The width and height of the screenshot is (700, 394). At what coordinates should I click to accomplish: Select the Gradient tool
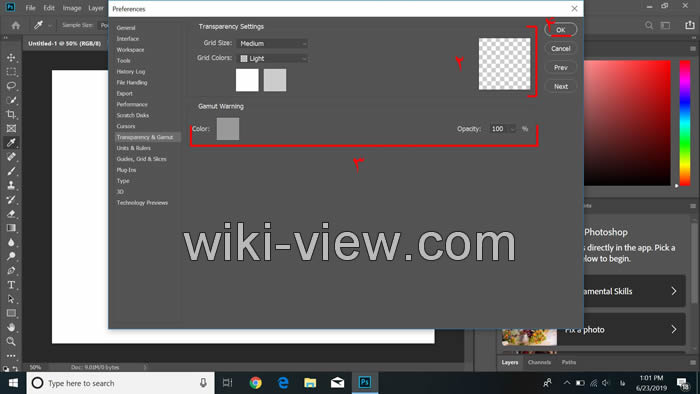11,228
